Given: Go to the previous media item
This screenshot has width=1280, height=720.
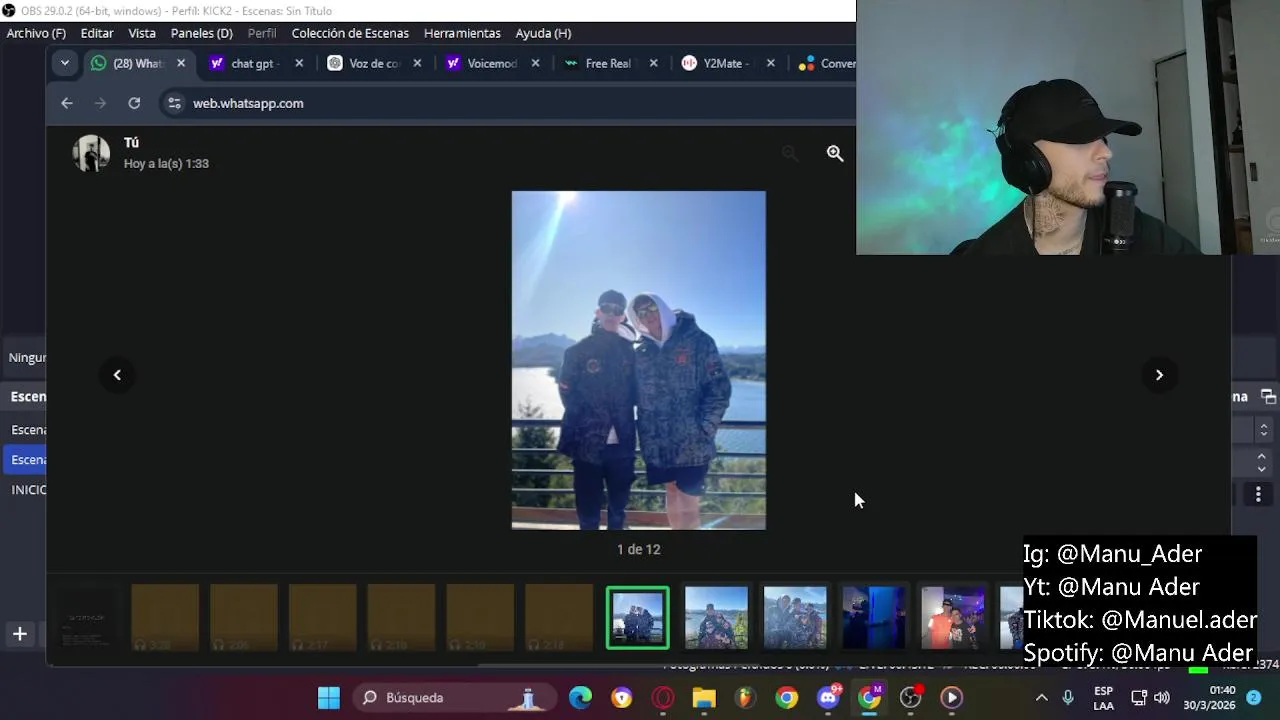Looking at the screenshot, I should [117, 375].
